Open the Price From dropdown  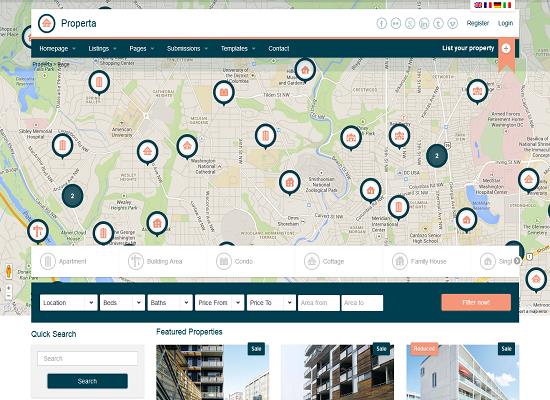(220, 303)
